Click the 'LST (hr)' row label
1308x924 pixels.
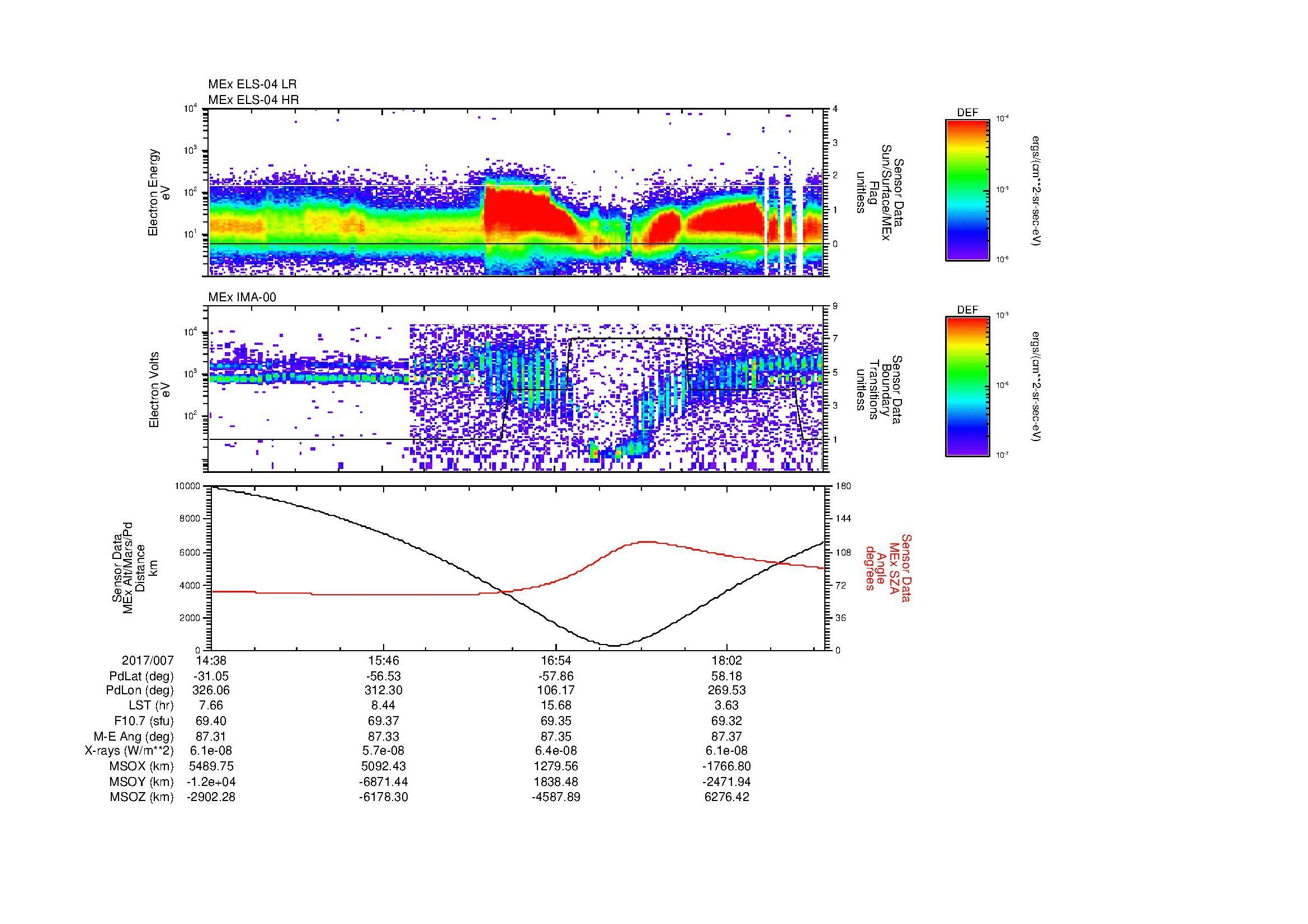coord(152,706)
